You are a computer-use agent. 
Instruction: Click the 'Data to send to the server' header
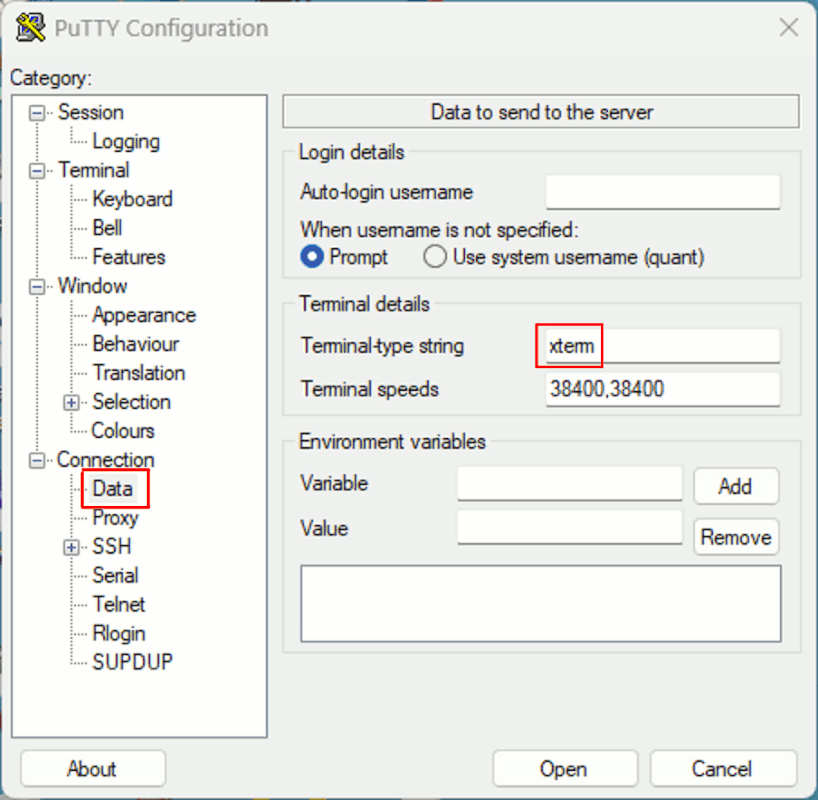[540, 112]
